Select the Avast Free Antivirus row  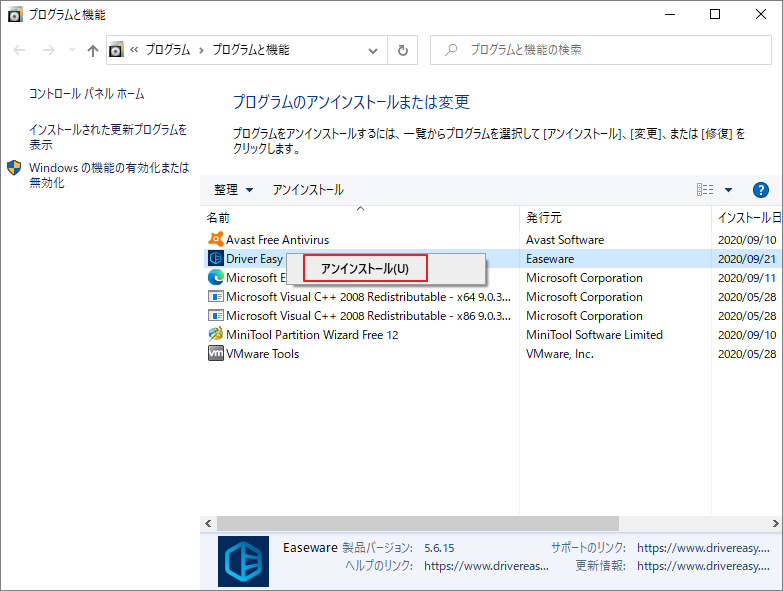[493, 240]
